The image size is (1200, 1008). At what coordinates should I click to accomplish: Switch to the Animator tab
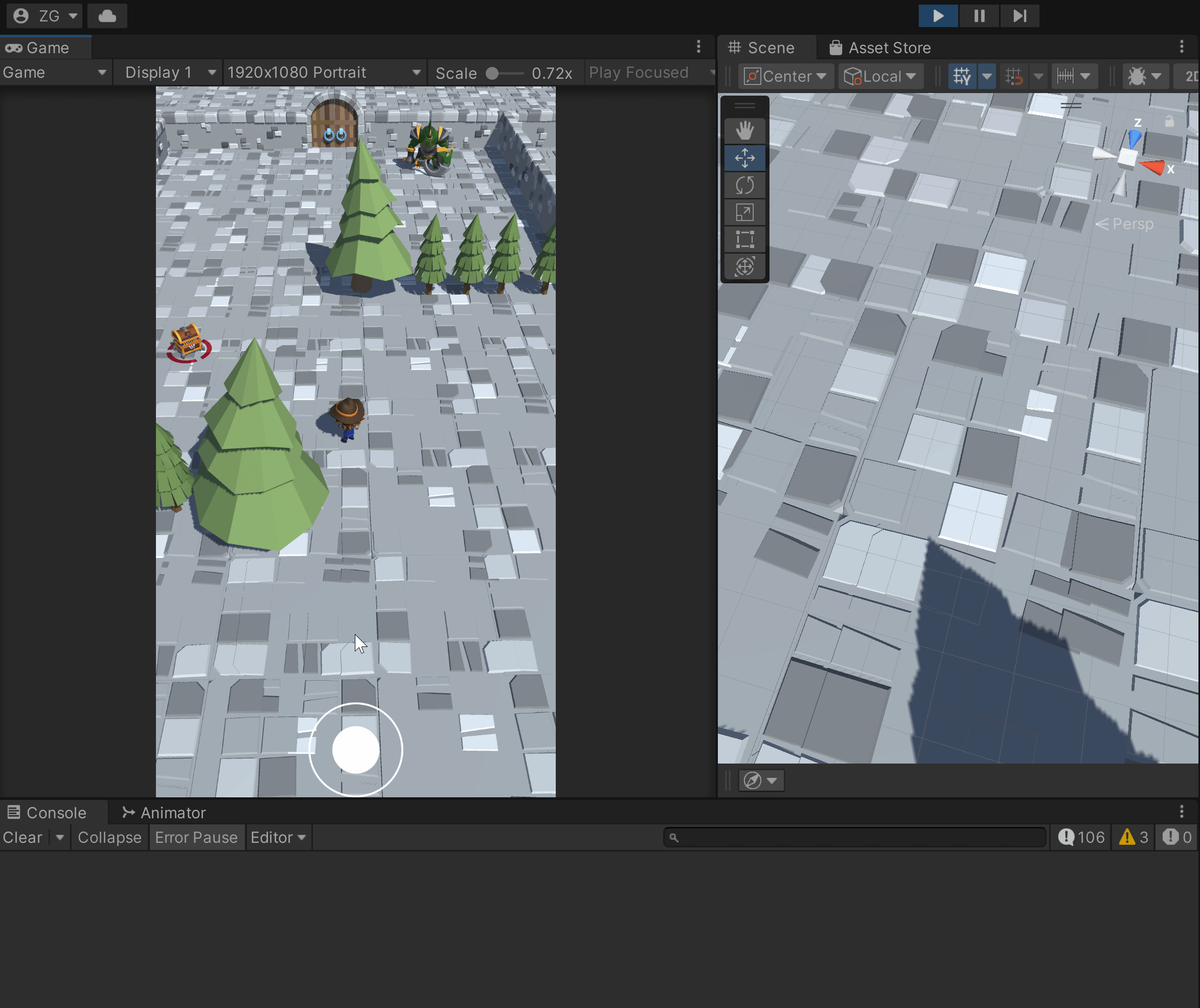pos(164,813)
